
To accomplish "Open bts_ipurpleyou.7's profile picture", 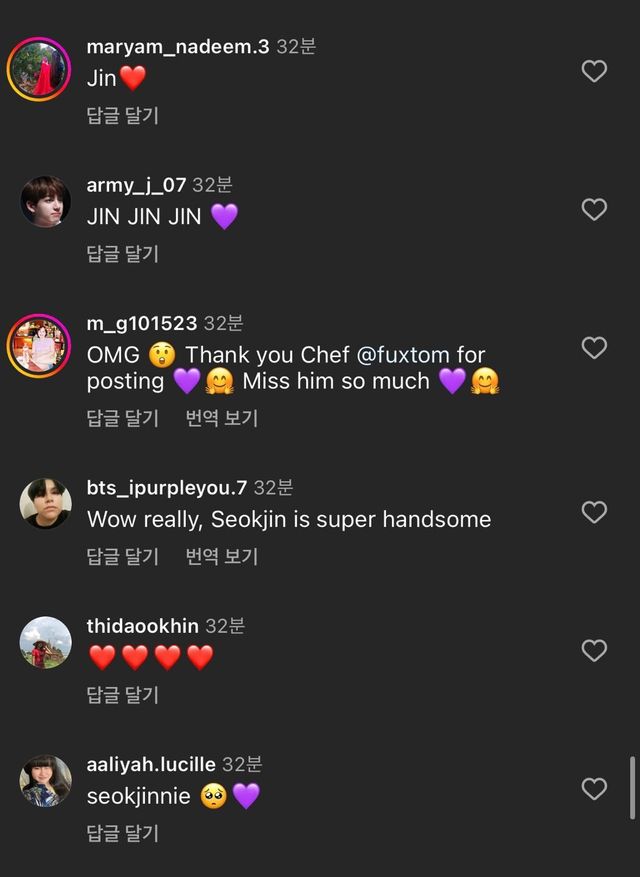I will coord(45,503).
